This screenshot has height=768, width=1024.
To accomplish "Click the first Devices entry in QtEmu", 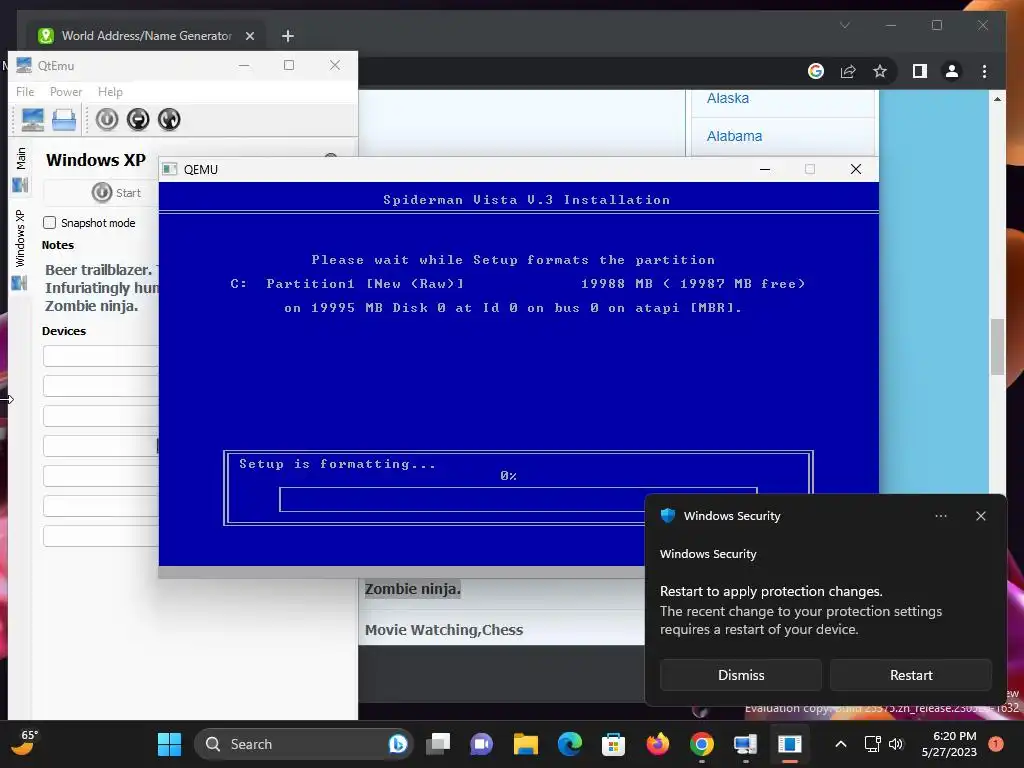I will [x=101, y=356].
